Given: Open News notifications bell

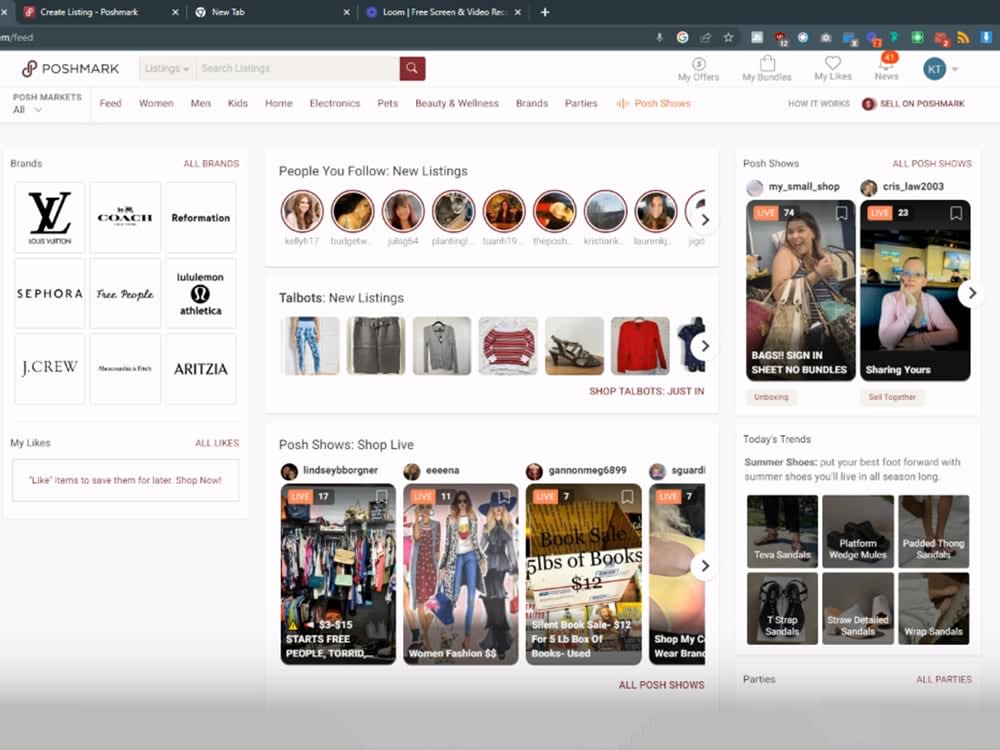Looking at the screenshot, I should coord(886,67).
